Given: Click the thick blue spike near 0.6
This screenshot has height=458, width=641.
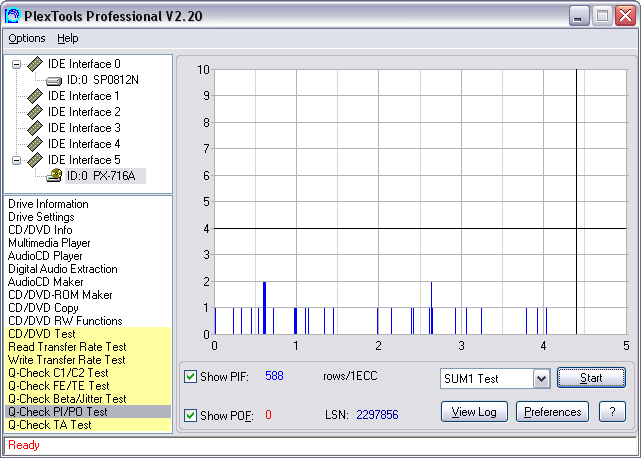Looking at the screenshot, I should pos(264,308).
